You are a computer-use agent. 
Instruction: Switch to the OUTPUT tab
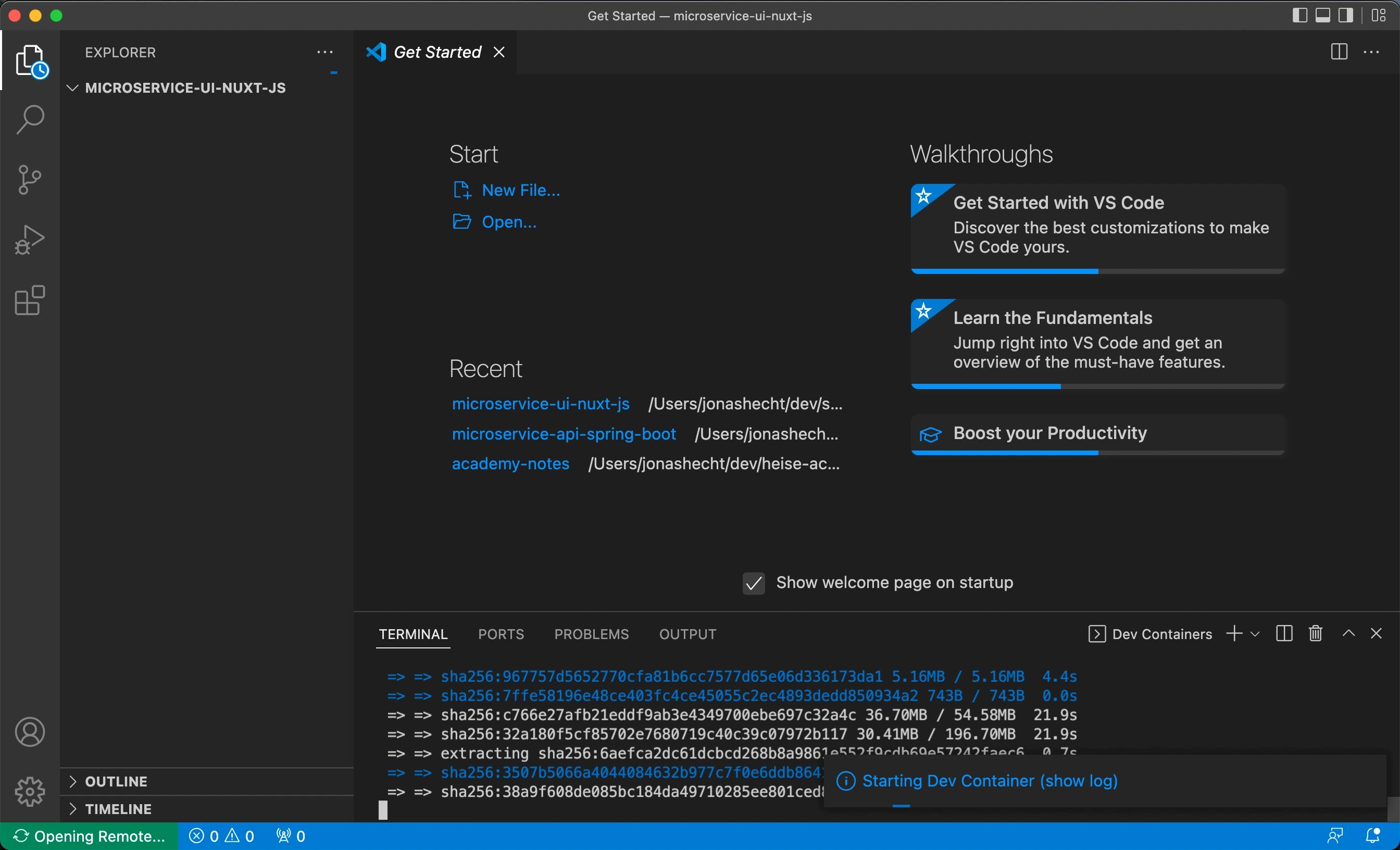point(687,634)
